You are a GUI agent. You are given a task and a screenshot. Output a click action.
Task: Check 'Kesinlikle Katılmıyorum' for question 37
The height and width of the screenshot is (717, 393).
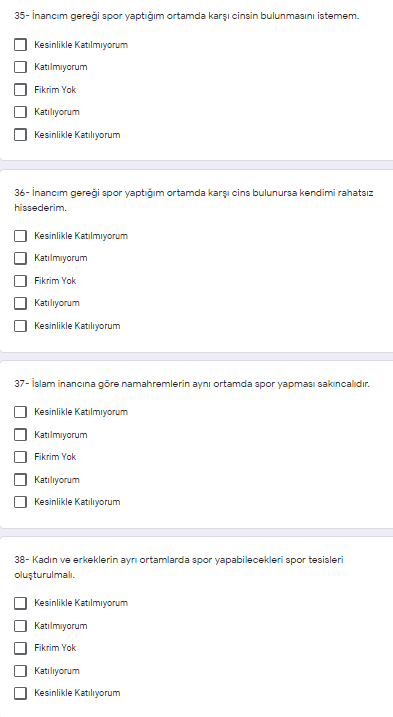click(x=20, y=412)
